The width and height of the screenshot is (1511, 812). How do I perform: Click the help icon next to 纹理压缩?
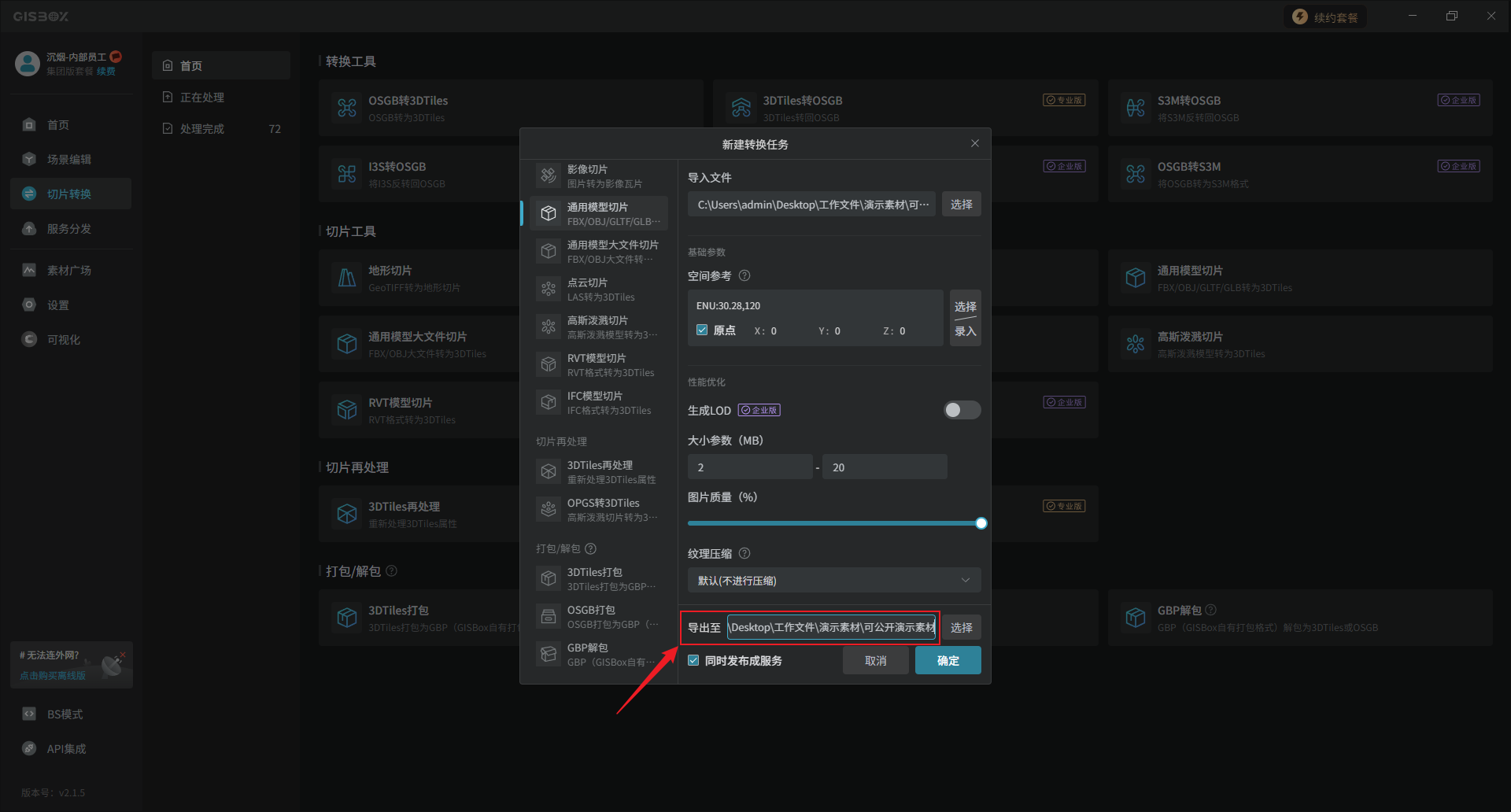pyautogui.click(x=744, y=553)
